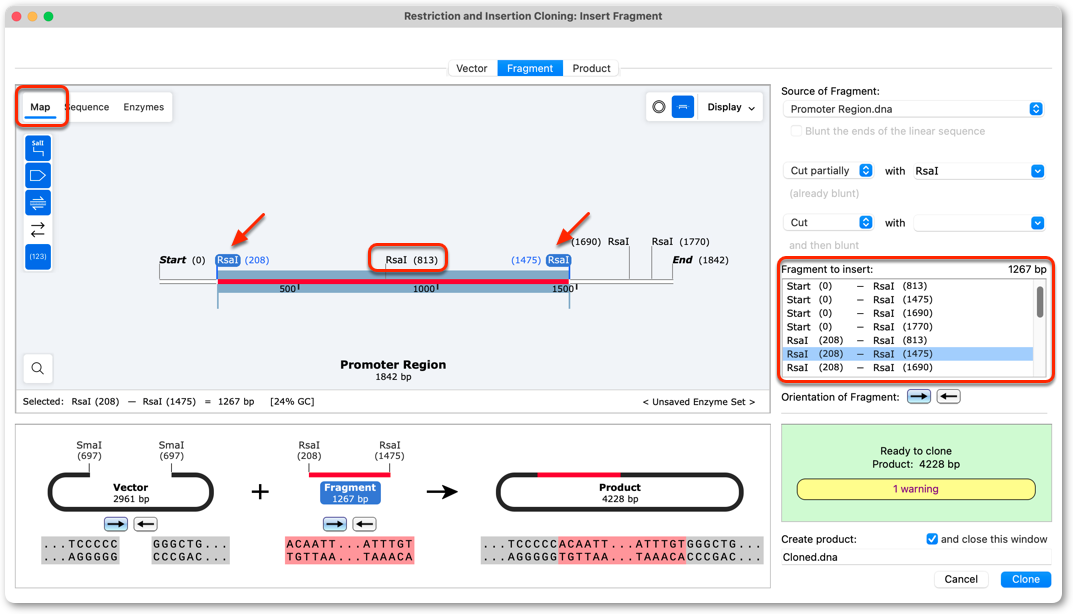The width and height of the screenshot is (1073, 614).
Task: Click the Vector 2961 bp diagram
Action: 131,492
